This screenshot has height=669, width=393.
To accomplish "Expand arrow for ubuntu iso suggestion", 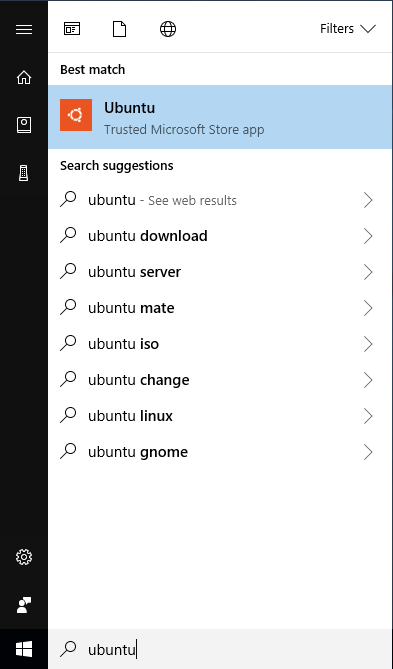I will 368,344.
